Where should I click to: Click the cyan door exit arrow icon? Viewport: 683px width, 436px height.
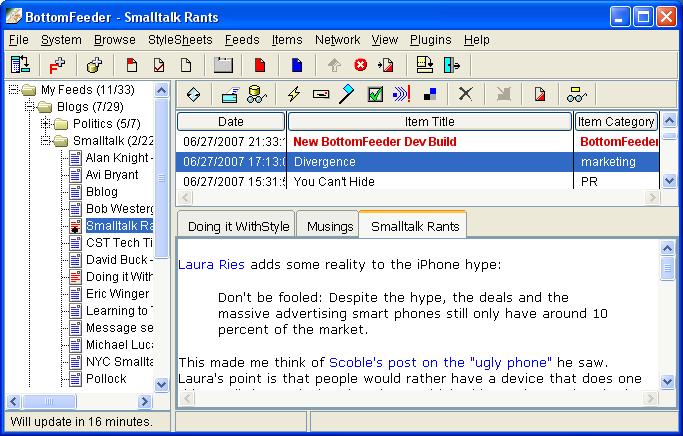(x=452, y=65)
